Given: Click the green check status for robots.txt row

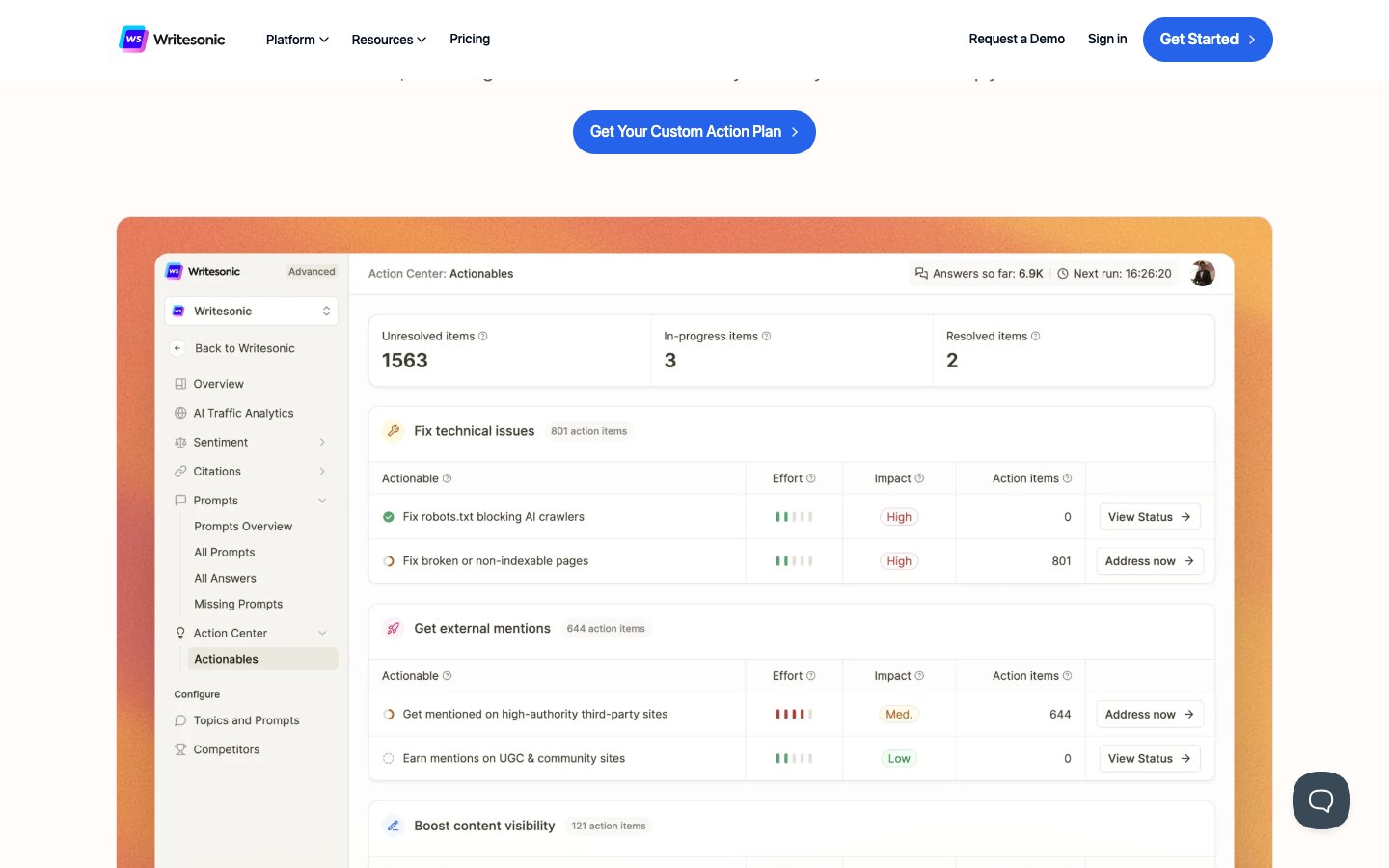Looking at the screenshot, I should point(389,517).
